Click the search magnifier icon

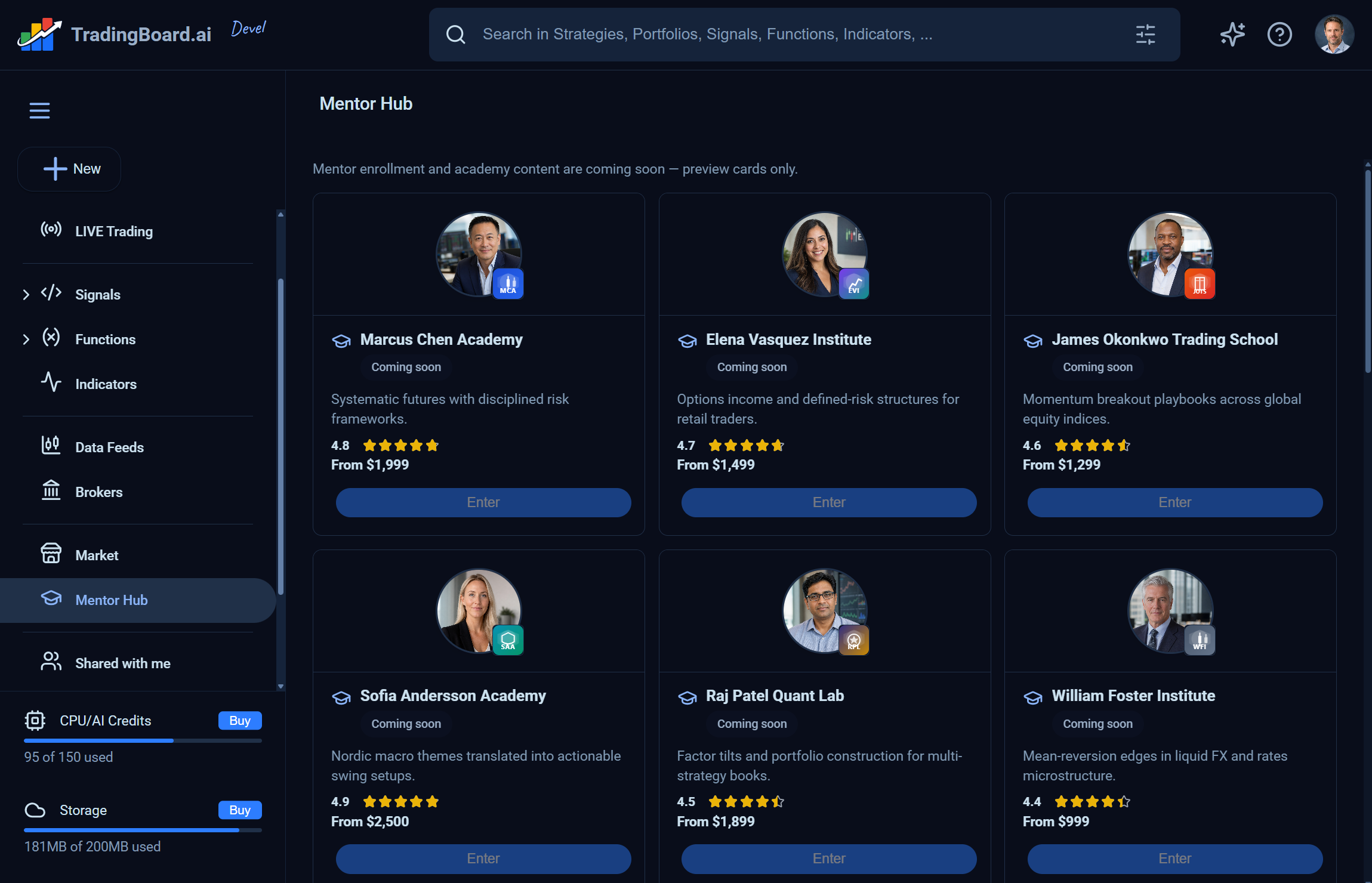(455, 35)
